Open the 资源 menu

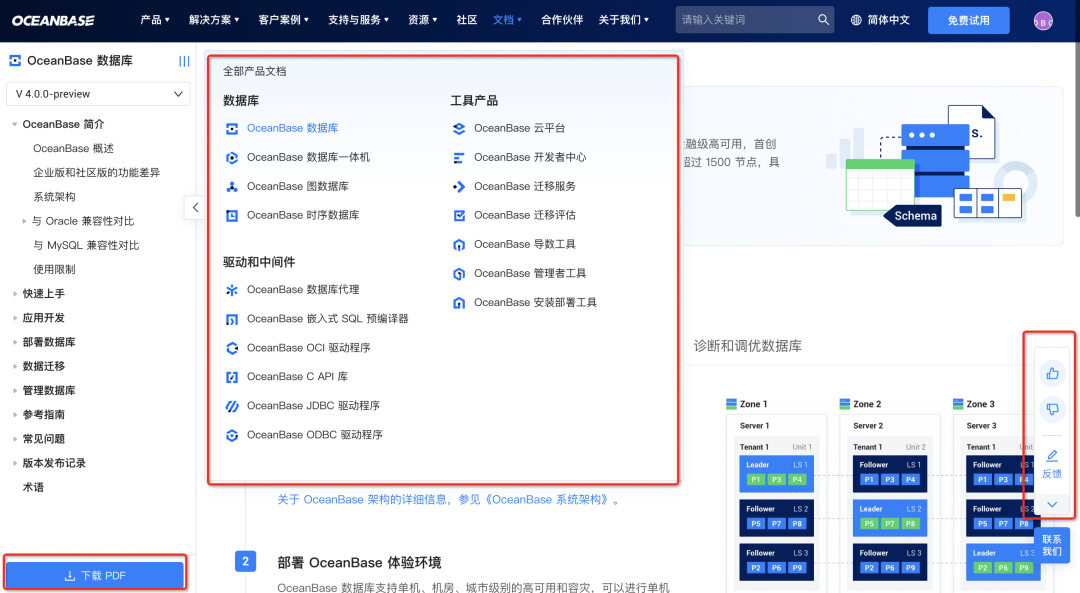422,20
